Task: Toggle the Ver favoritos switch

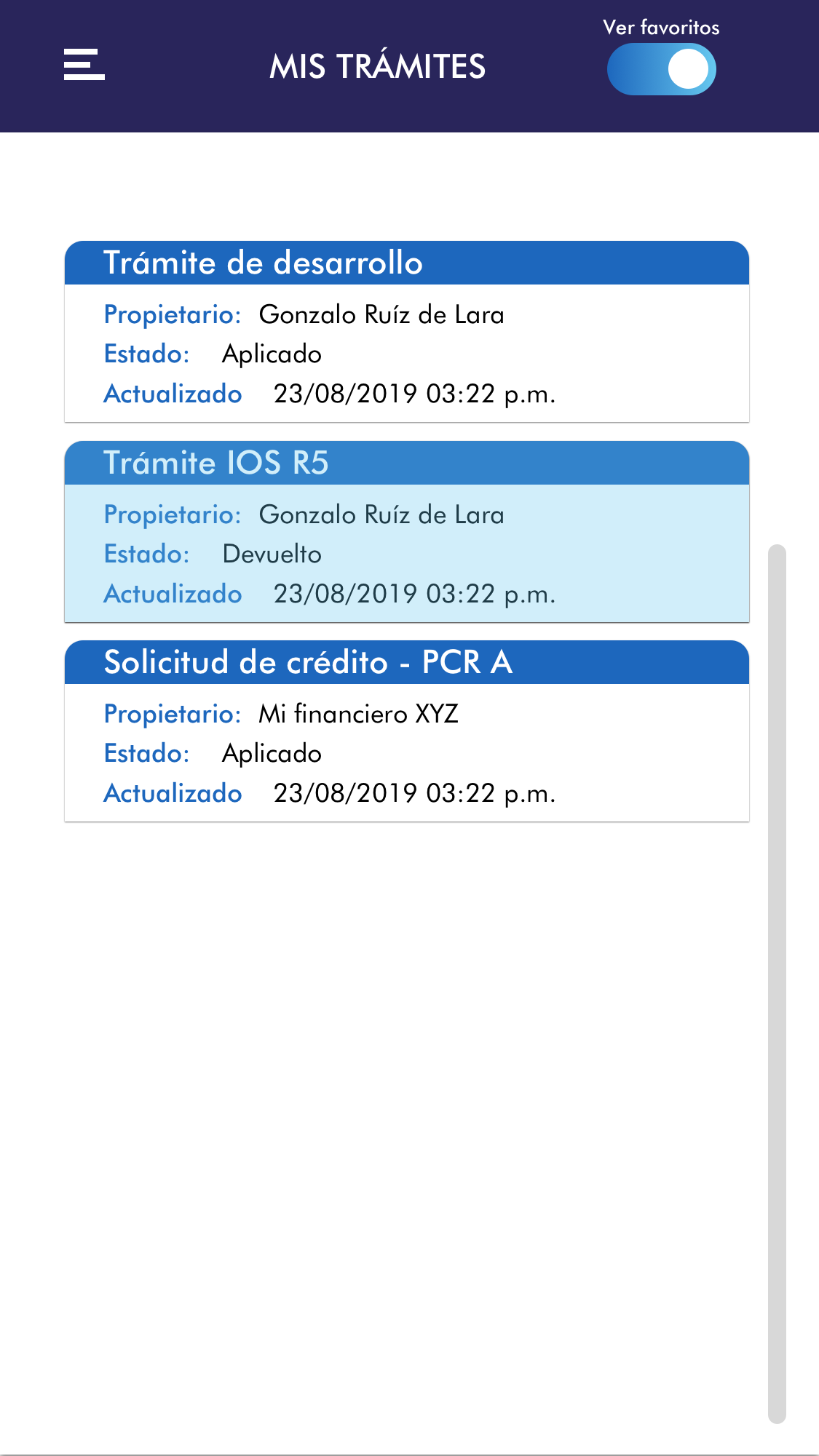Action: click(661, 70)
